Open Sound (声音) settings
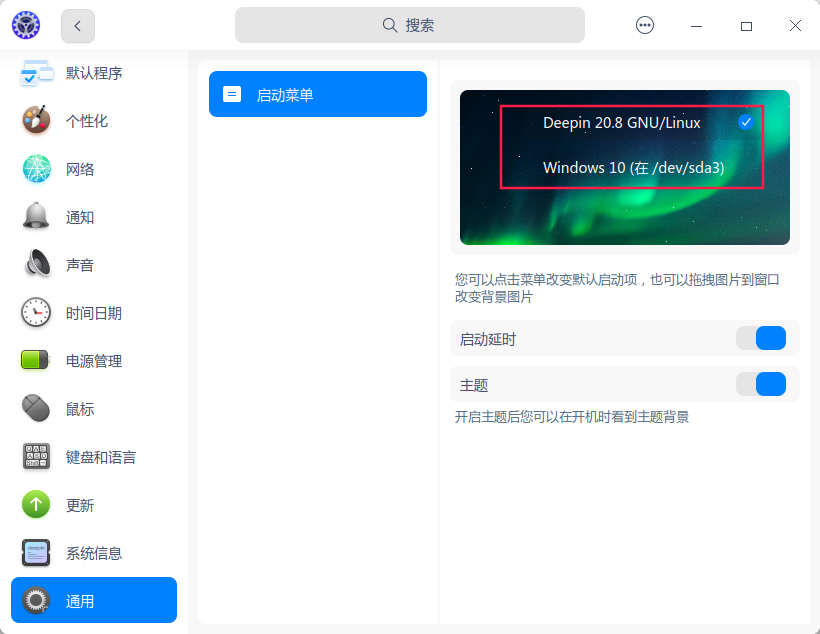Viewport: 820px width, 634px height. coord(80,265)
